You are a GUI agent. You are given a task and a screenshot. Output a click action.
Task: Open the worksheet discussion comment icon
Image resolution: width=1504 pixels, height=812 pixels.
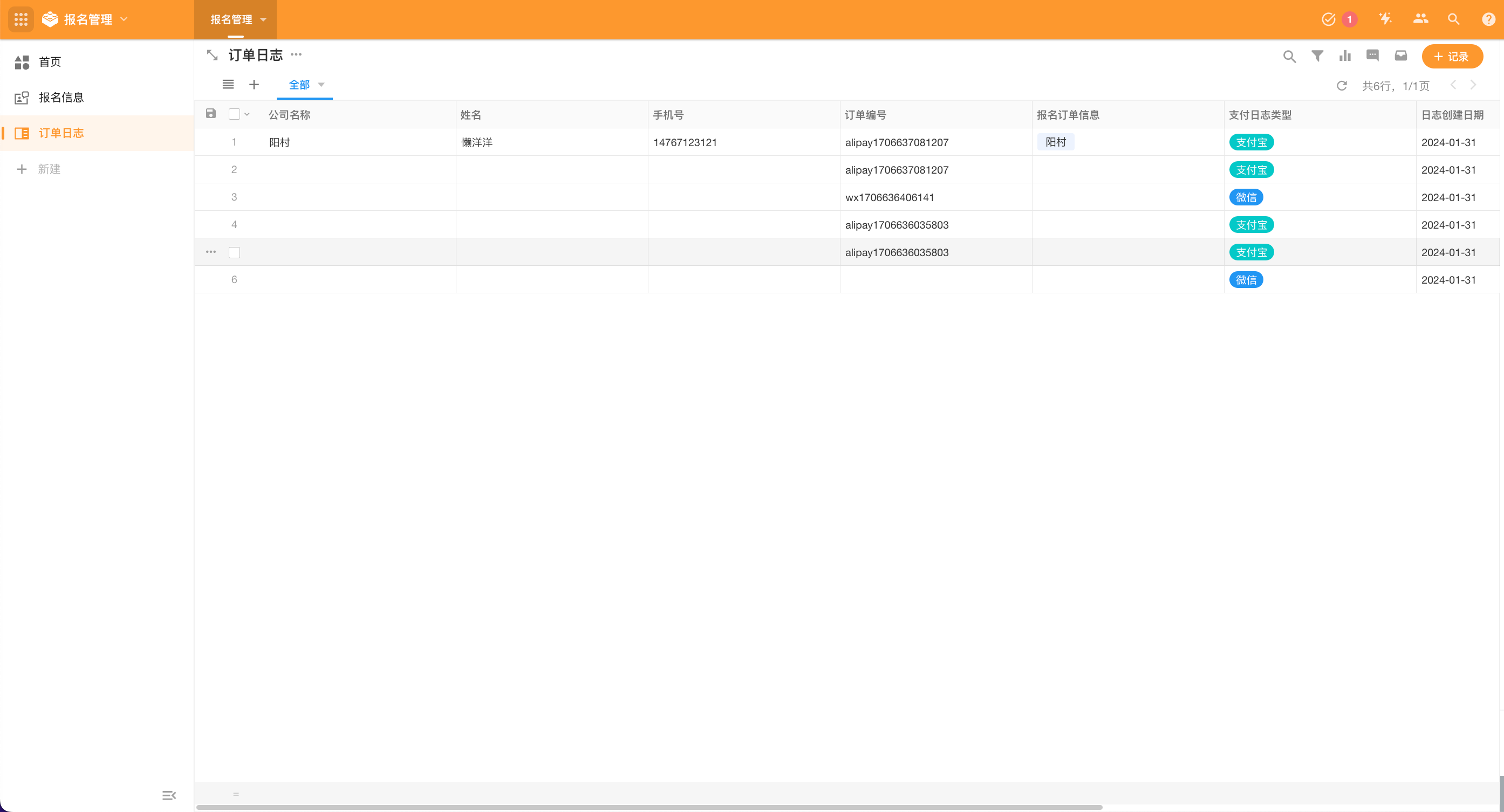tap(1372, 56)
